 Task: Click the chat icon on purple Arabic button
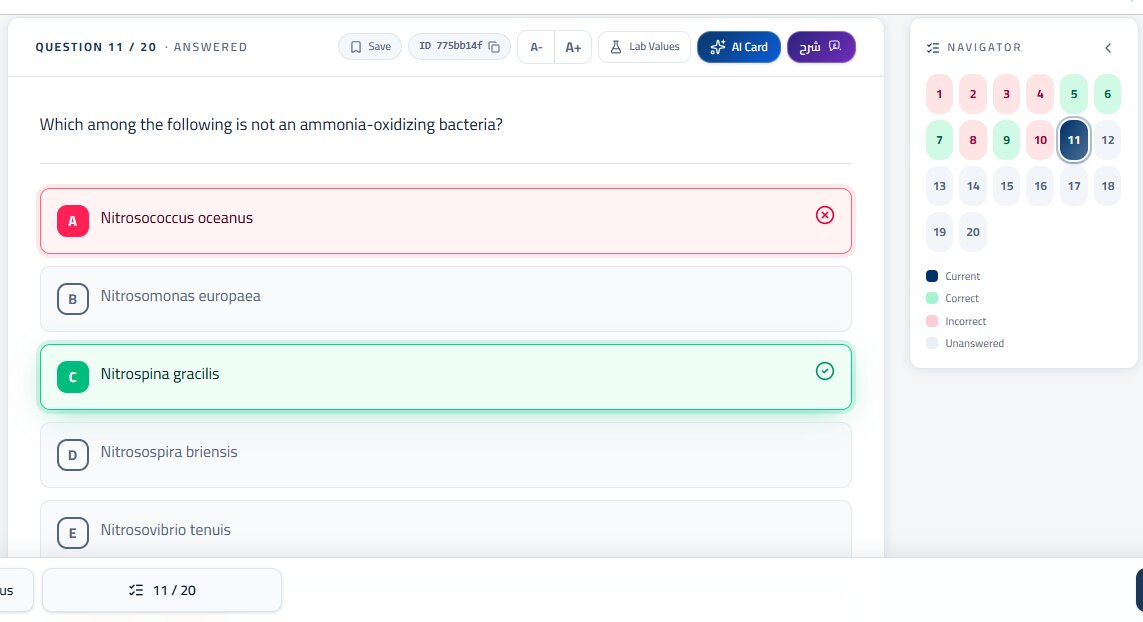[x=835, y=46]
